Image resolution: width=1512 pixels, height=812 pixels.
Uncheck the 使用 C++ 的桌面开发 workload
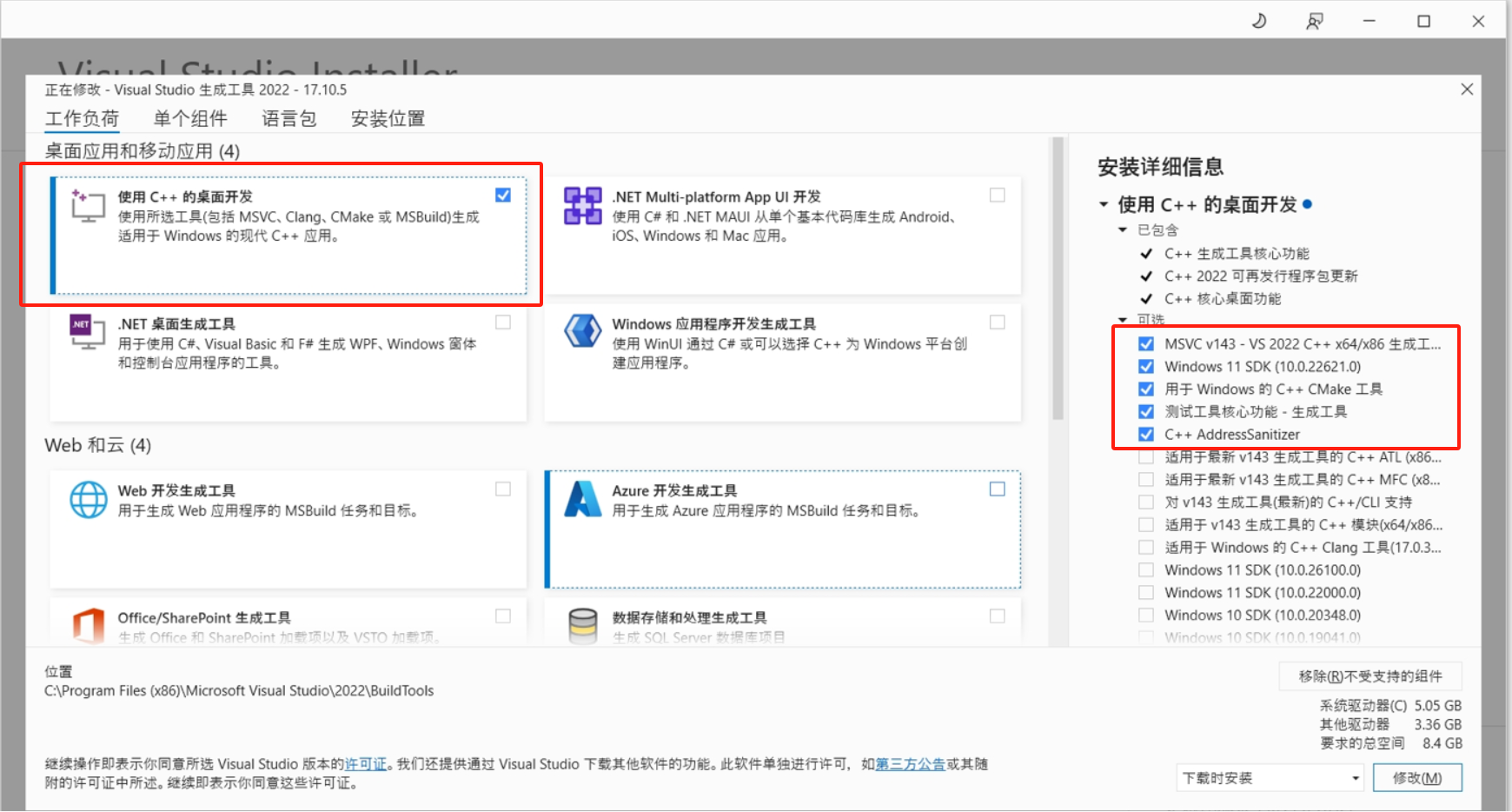coord(503,195)
